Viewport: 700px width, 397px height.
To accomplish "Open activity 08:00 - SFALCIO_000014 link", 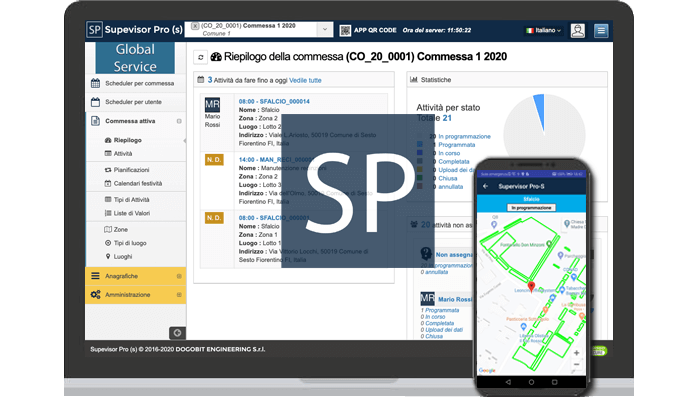I will [274, 101].
